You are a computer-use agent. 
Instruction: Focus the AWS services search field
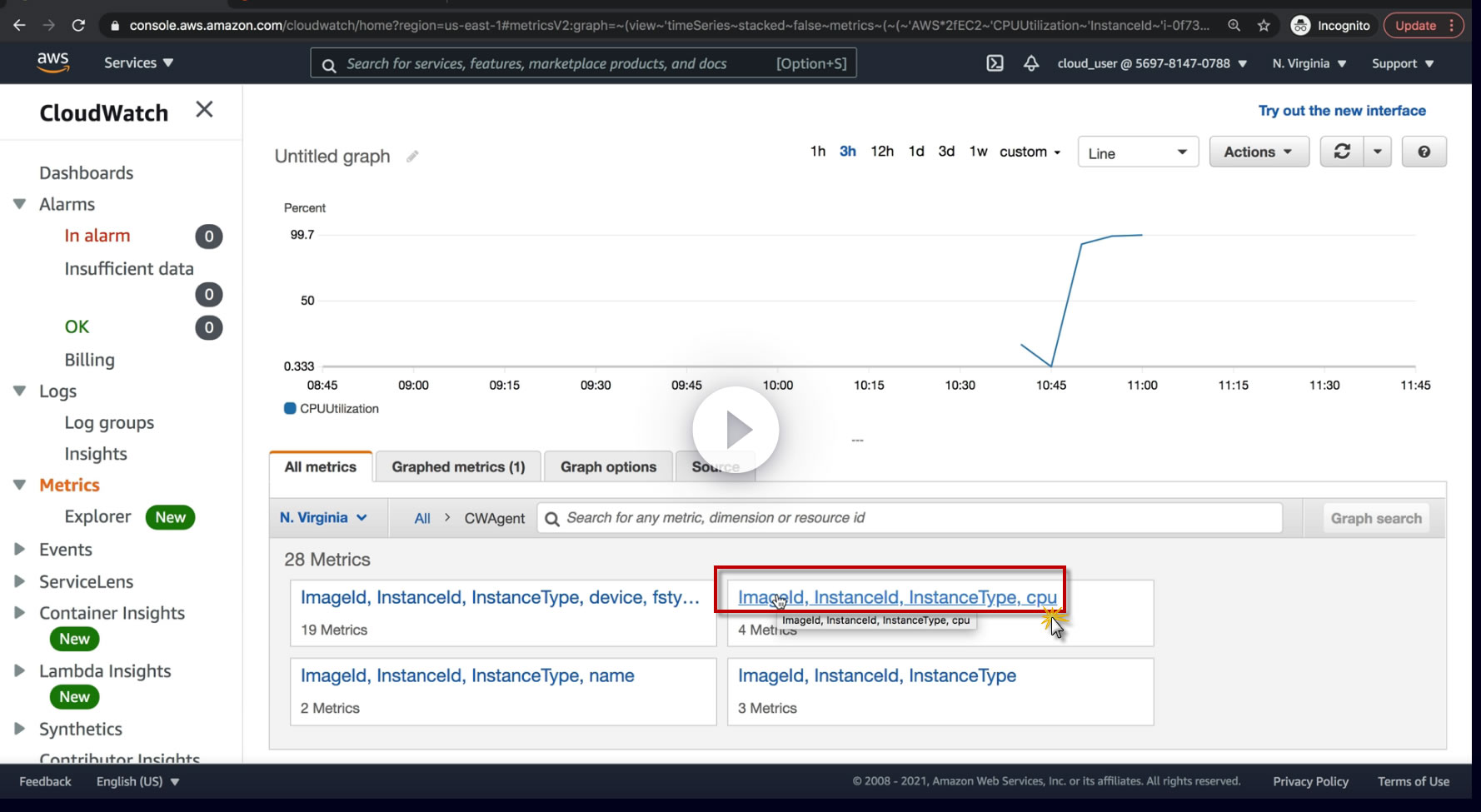point(583,63)
